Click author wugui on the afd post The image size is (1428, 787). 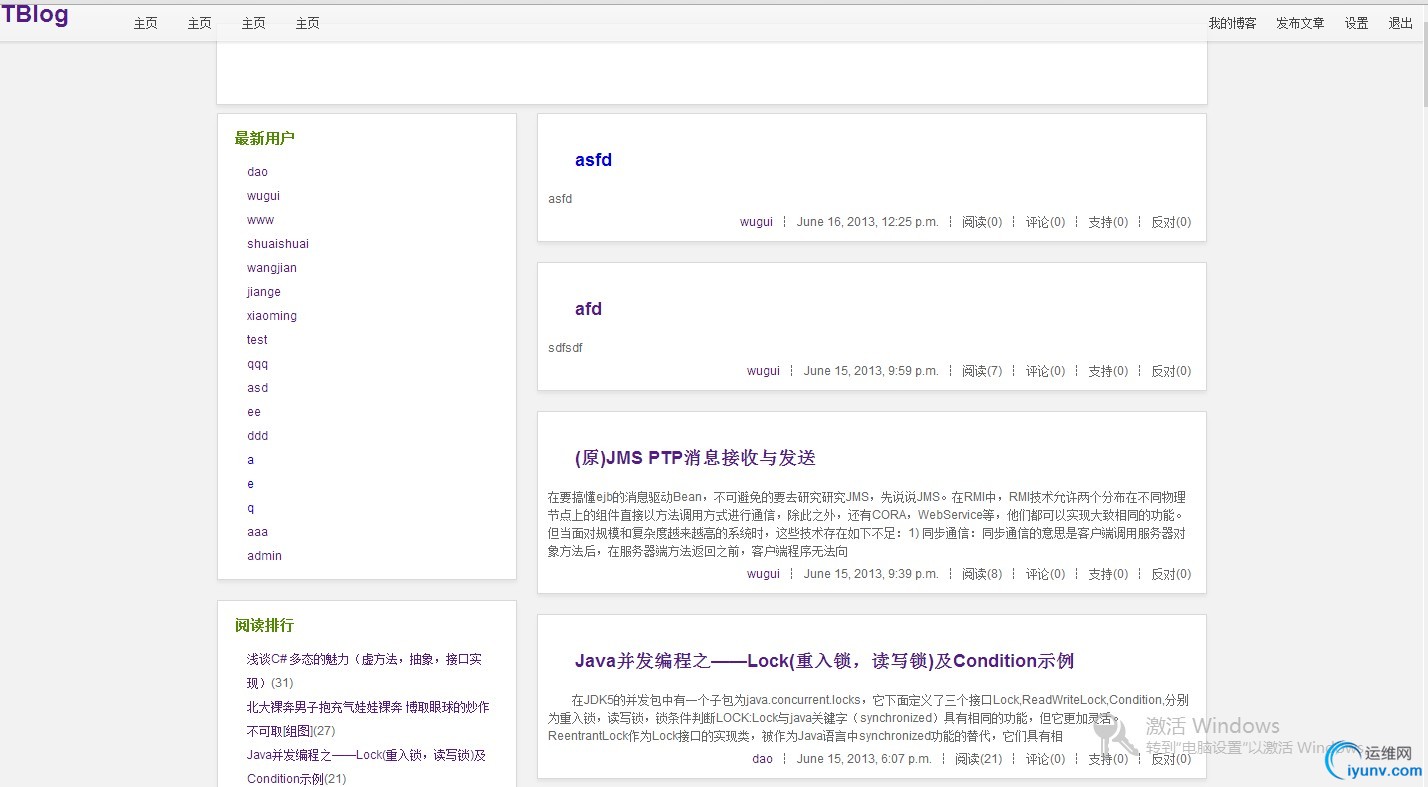[763, 371]
